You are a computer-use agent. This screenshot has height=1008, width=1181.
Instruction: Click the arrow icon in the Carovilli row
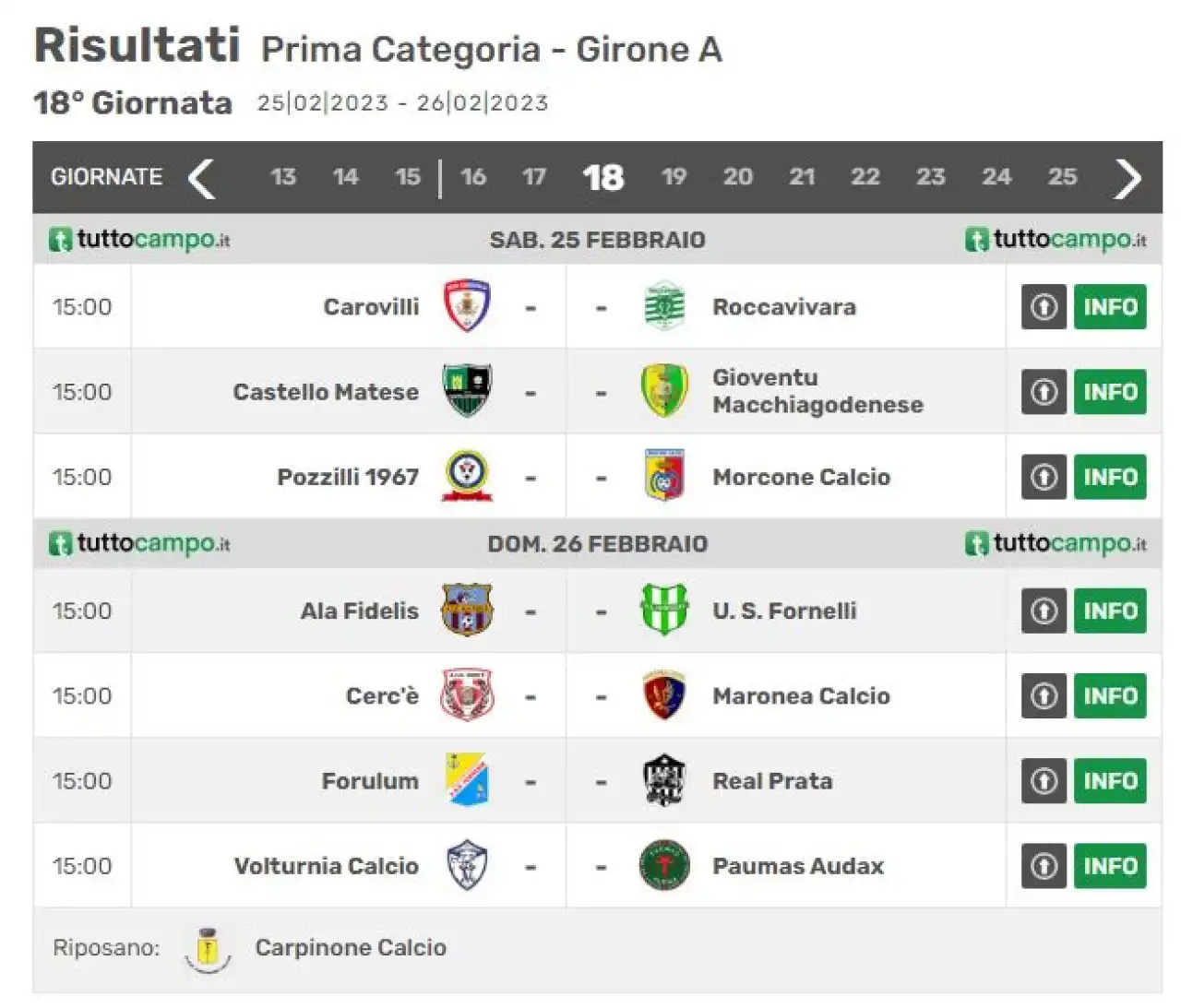pos(1044,306)
